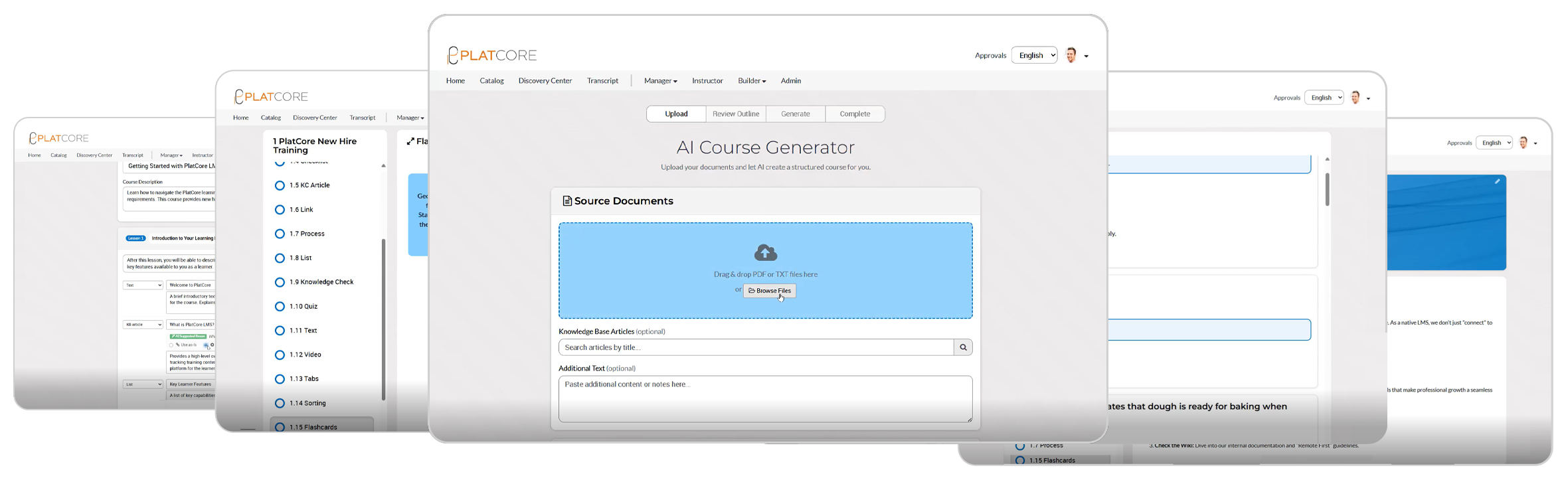The height and width of the screenshot is (484, 1568).
Task: Click the lesson list scrollbar in New Hire Training
Action: point(383,319)
